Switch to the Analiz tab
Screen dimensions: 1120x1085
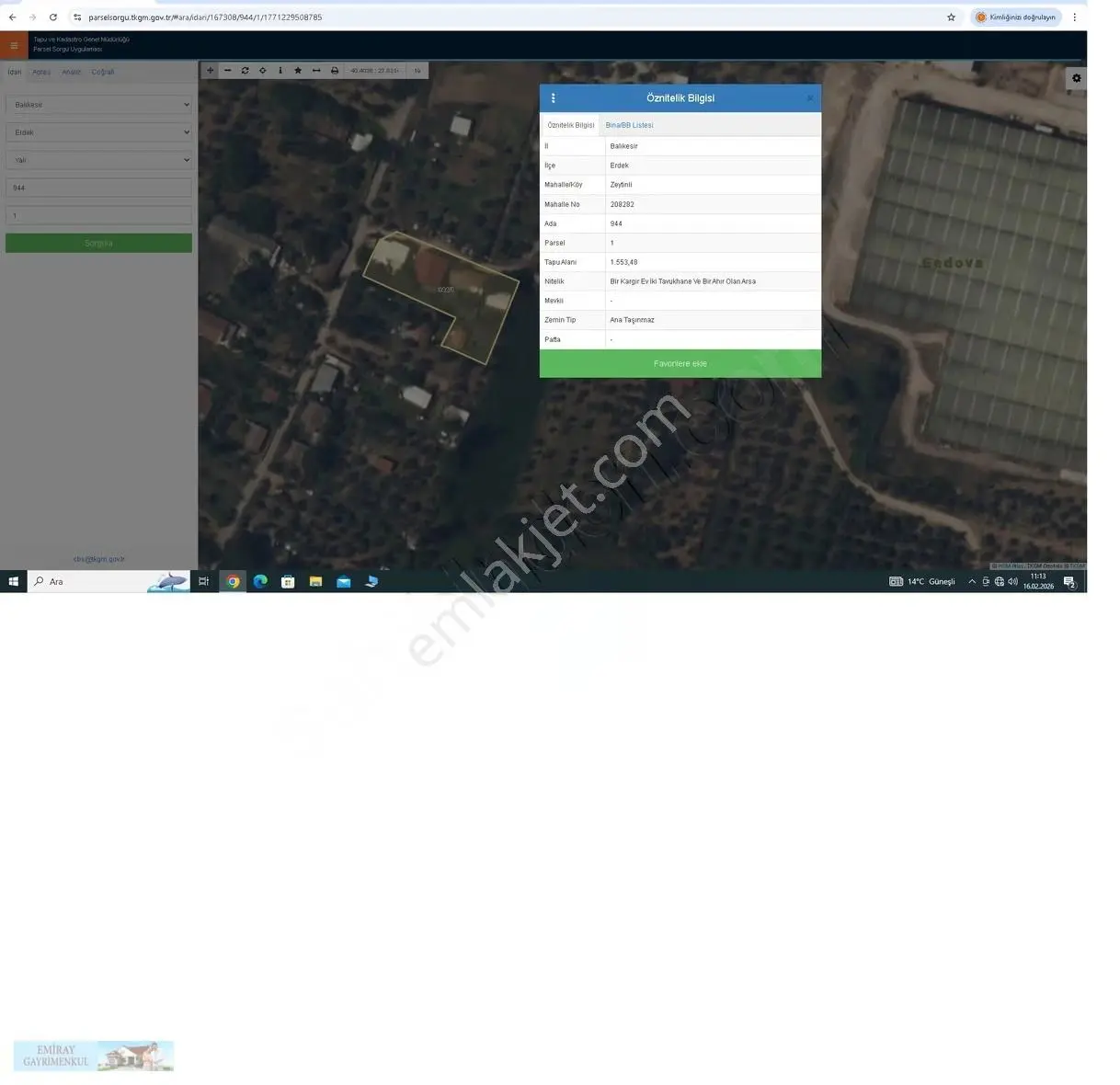tap(72, 72)
